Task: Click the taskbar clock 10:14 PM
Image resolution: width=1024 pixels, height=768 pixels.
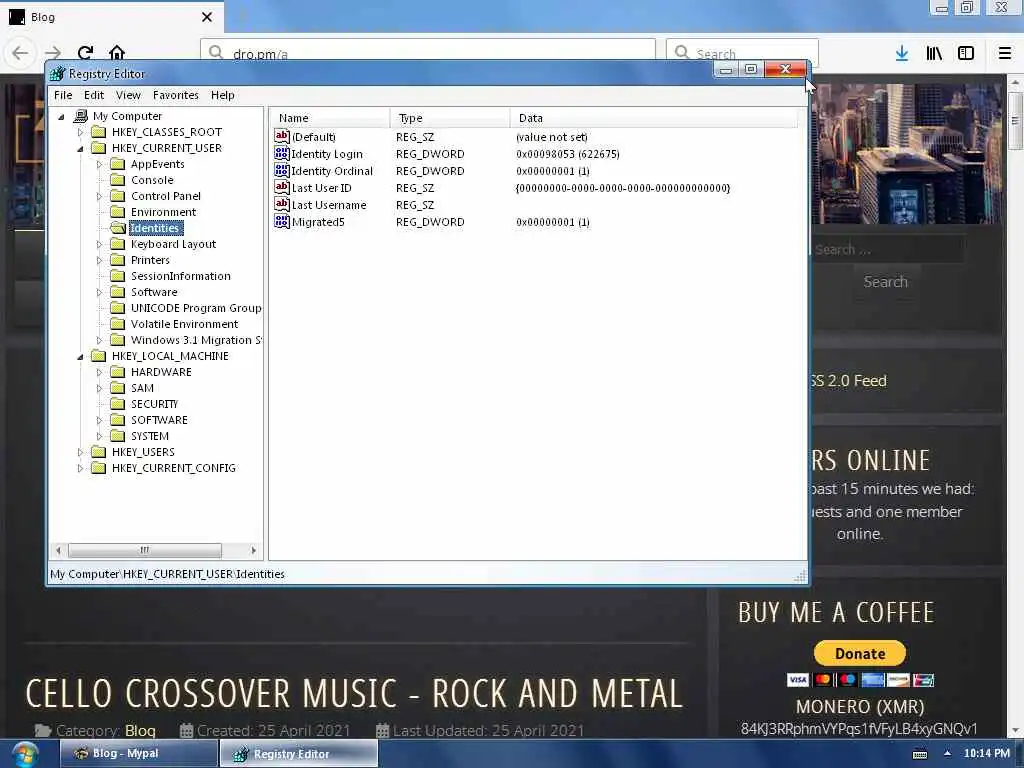Action: [x=987, y=754]
